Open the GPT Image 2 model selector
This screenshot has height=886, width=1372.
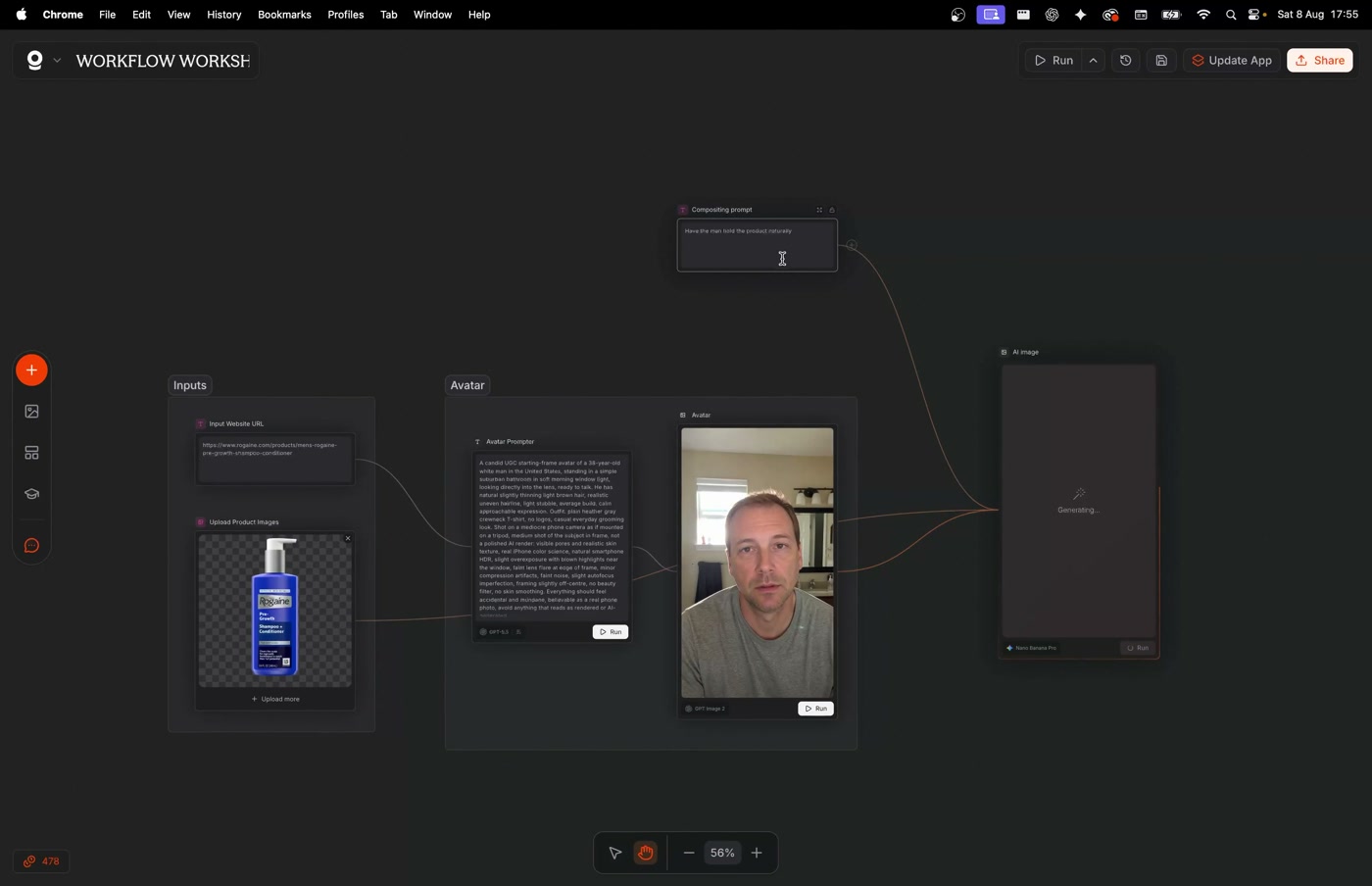(x=706, y=709)
